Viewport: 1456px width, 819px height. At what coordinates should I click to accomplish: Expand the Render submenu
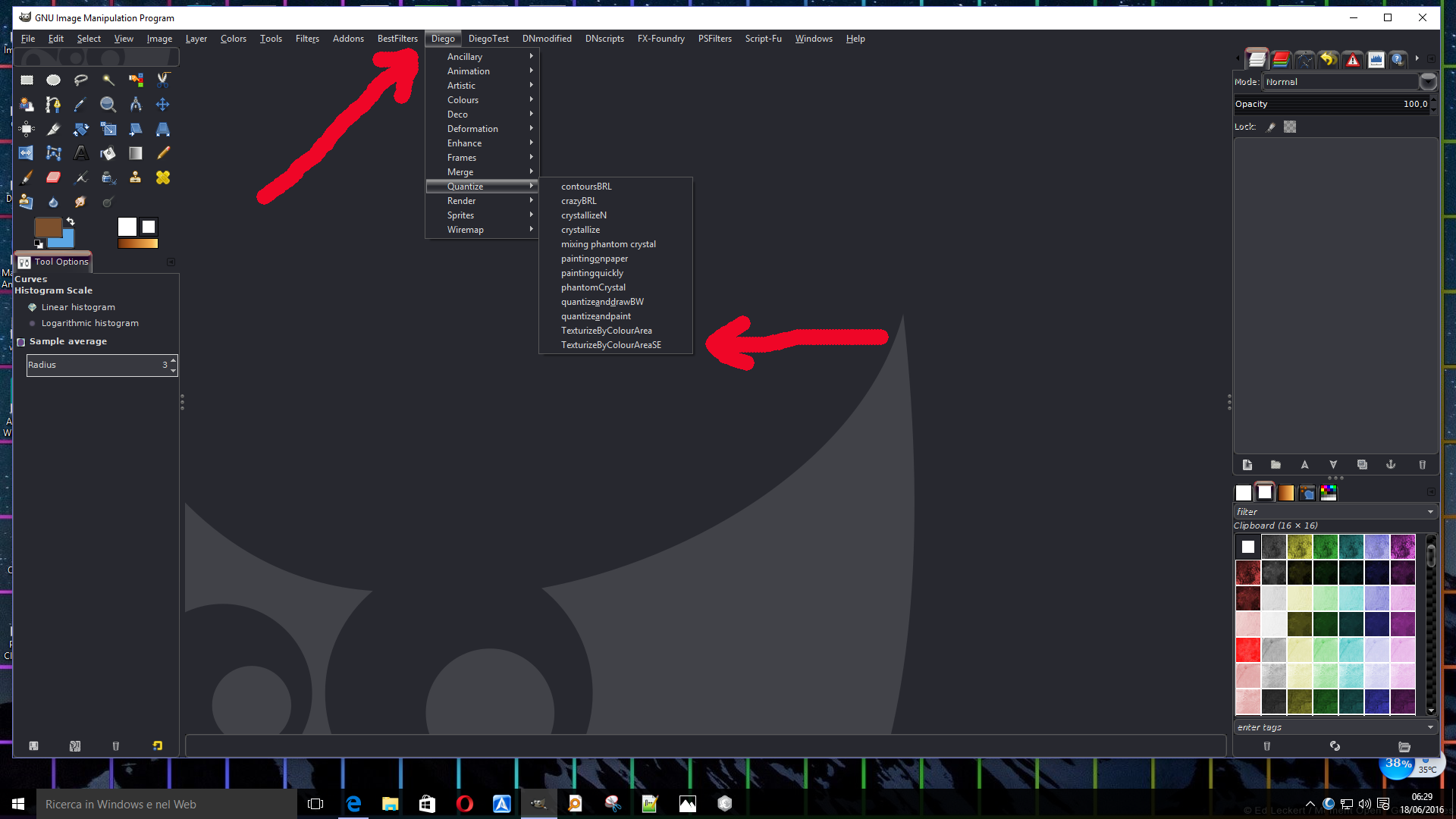tap(482, 201)
